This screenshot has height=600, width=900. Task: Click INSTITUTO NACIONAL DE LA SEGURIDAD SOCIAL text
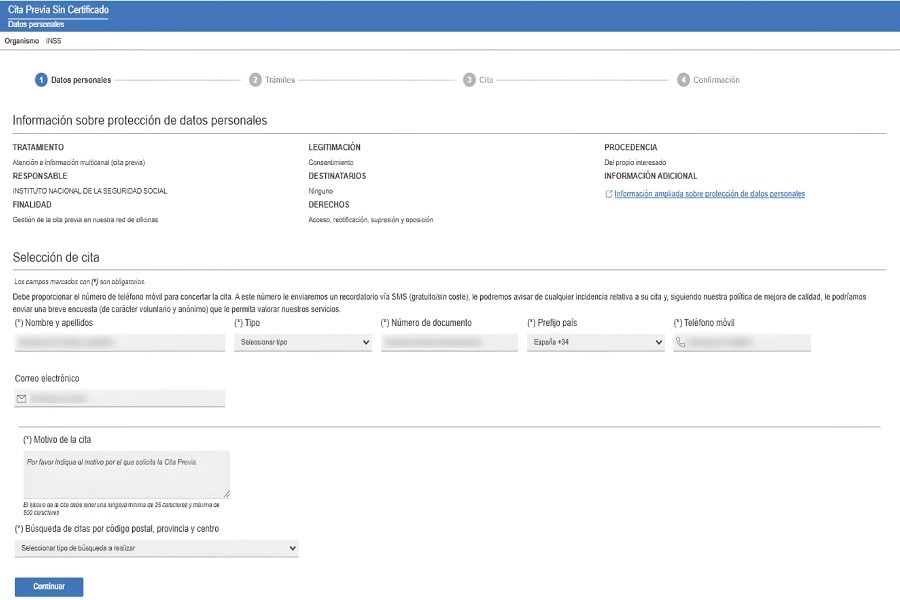(90, 191)
